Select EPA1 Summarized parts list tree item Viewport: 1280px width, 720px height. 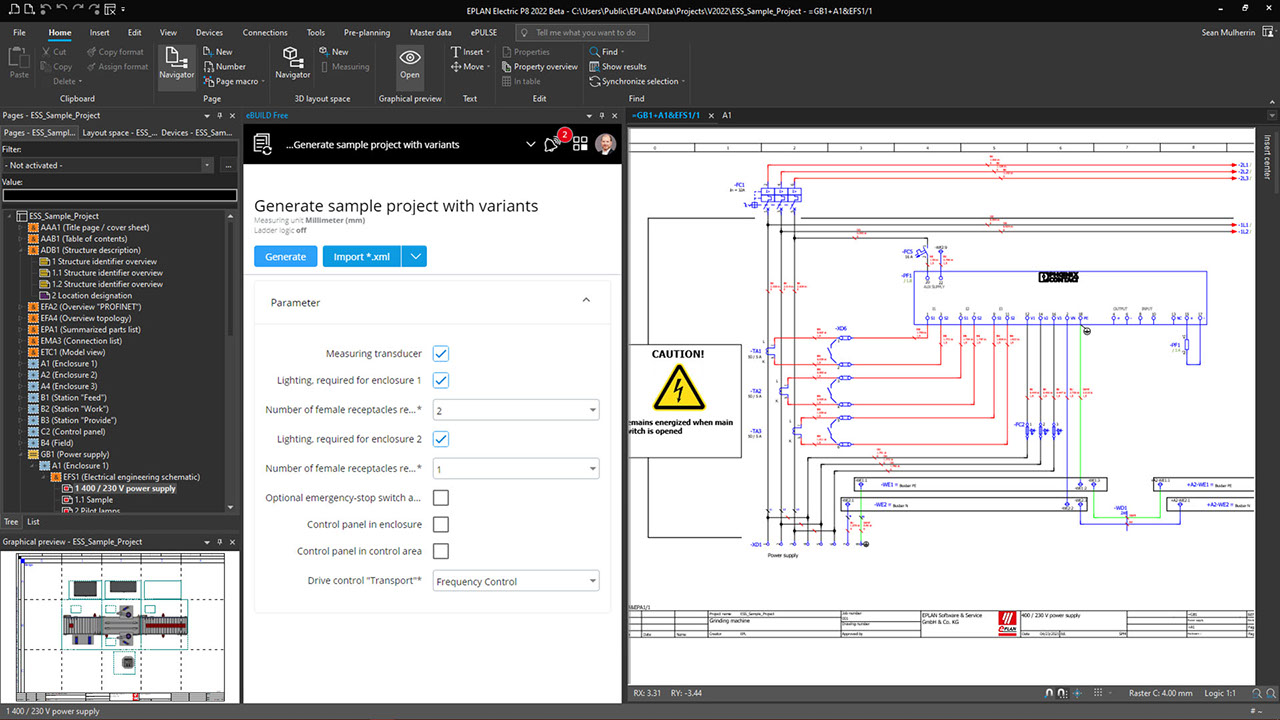tap(90, 330)
